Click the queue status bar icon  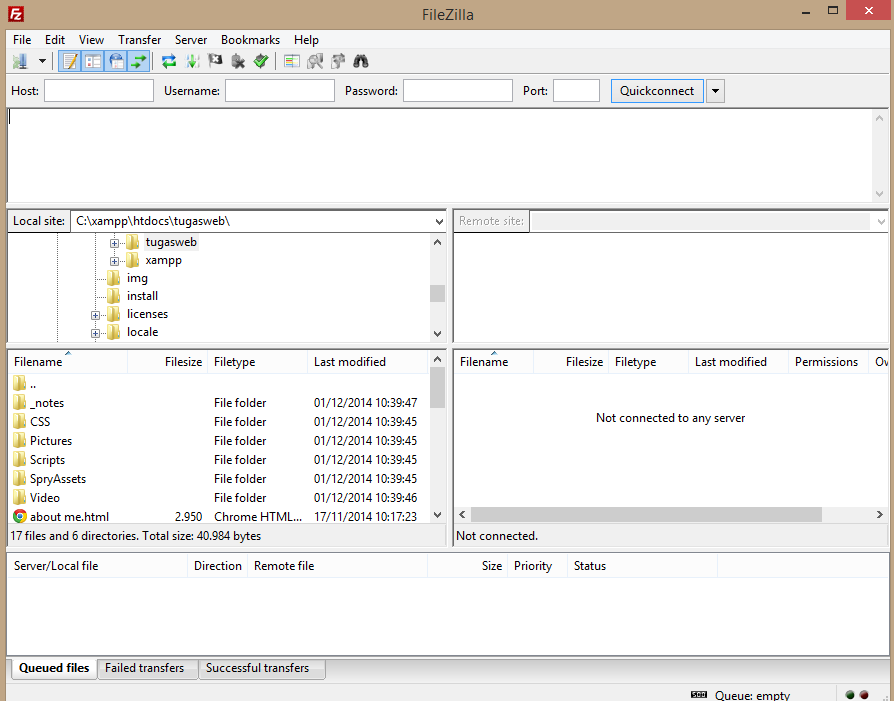[698, 695]
